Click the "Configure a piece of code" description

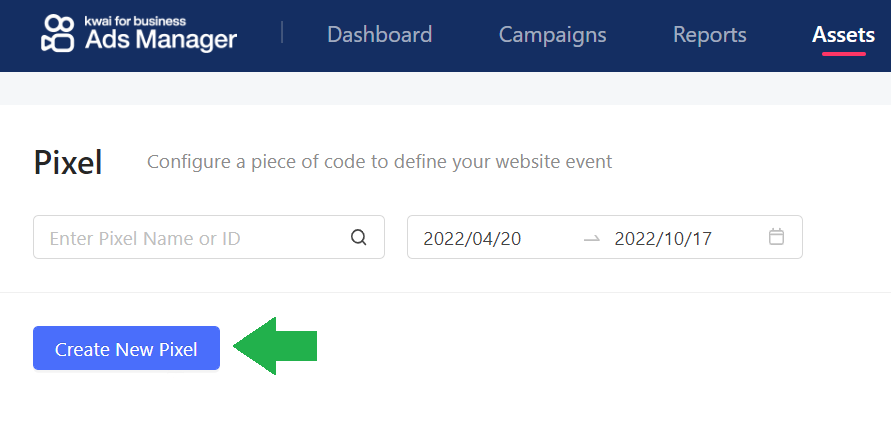click(379, 161)
